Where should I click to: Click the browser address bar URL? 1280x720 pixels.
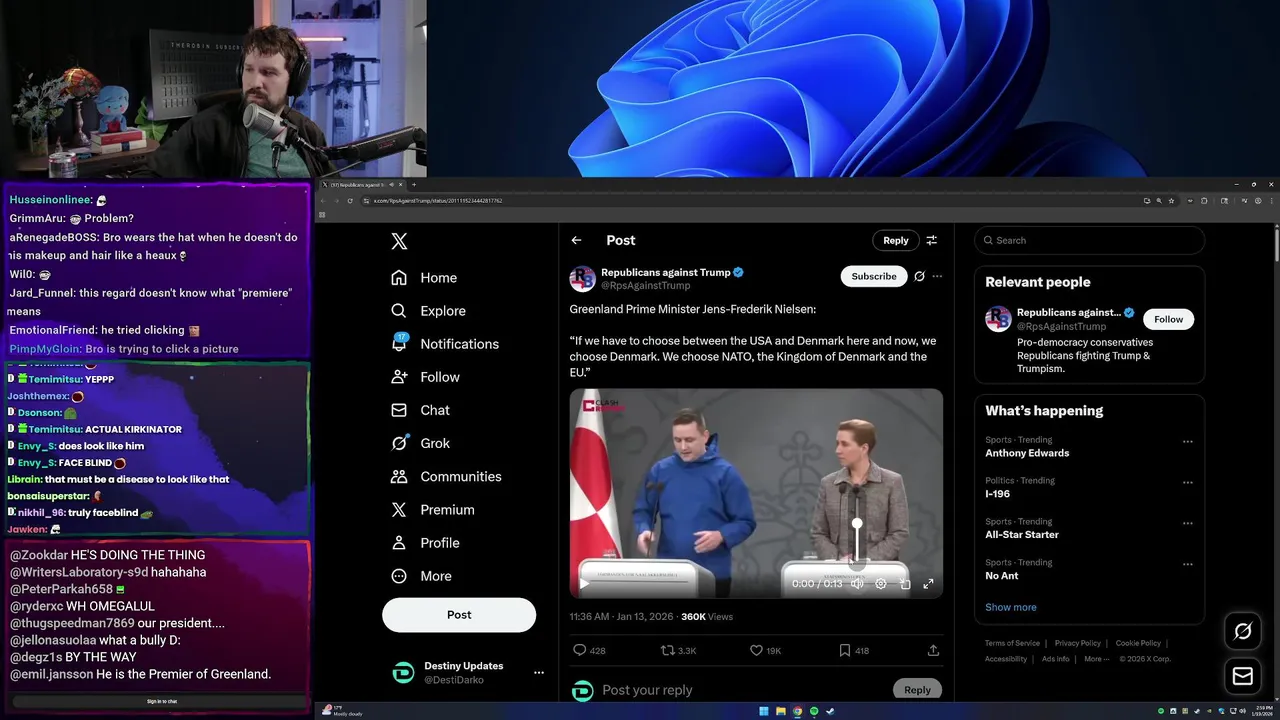tap(437, 201)
